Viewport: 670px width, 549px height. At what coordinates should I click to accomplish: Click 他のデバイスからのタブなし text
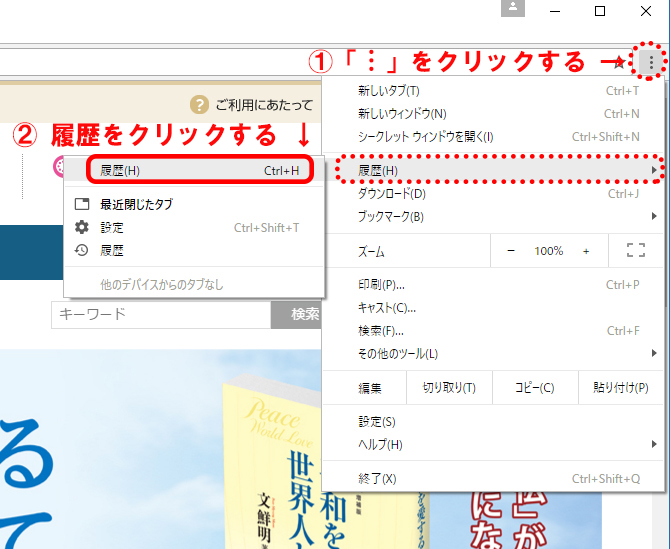tap(162, 285)
